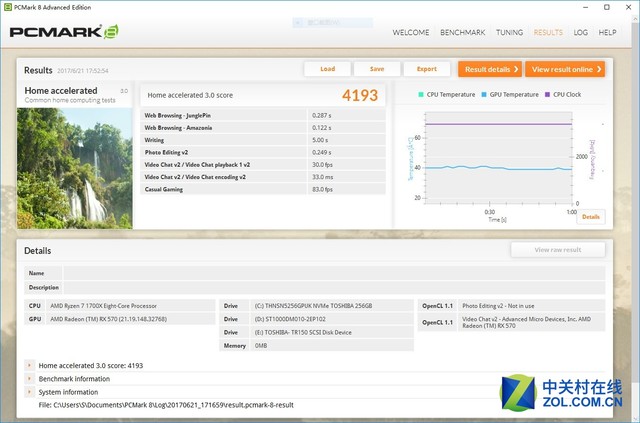Click the Home accelerated test title
This screenshot has height=423, width=640.
61,91
